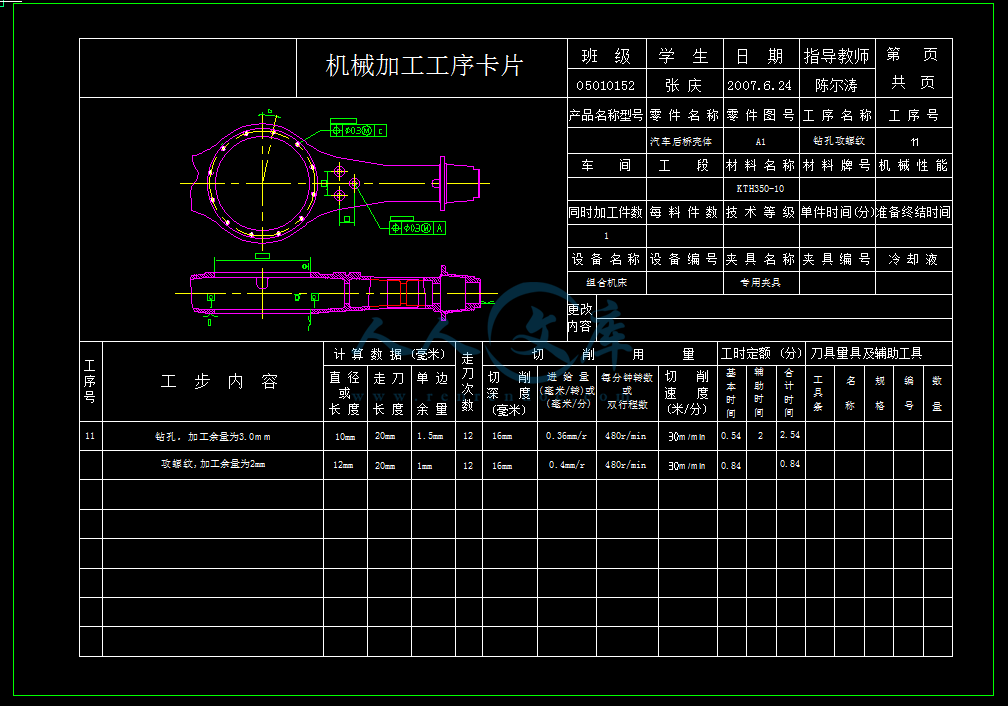
Task: Select the header 计算数据(毫米)
Action: [x=390, y=354]
